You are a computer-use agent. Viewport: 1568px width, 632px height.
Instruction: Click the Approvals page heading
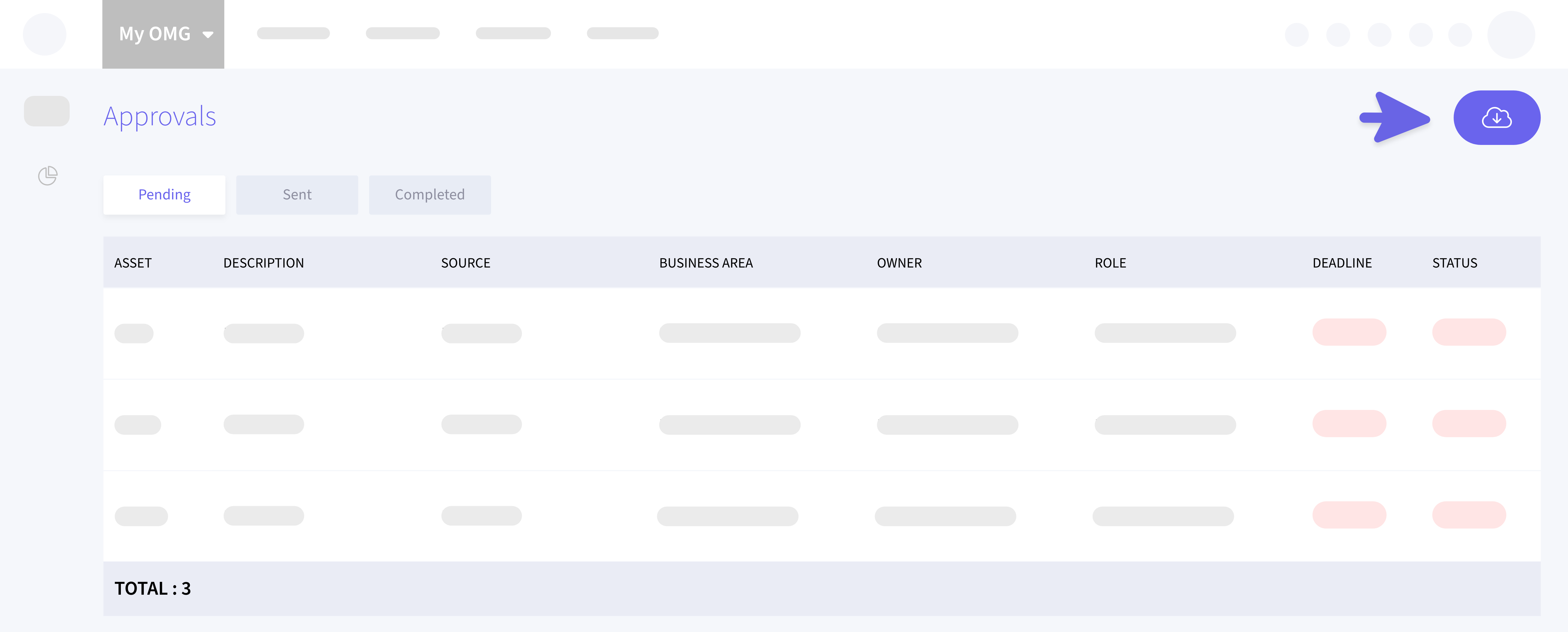point(160,116)
